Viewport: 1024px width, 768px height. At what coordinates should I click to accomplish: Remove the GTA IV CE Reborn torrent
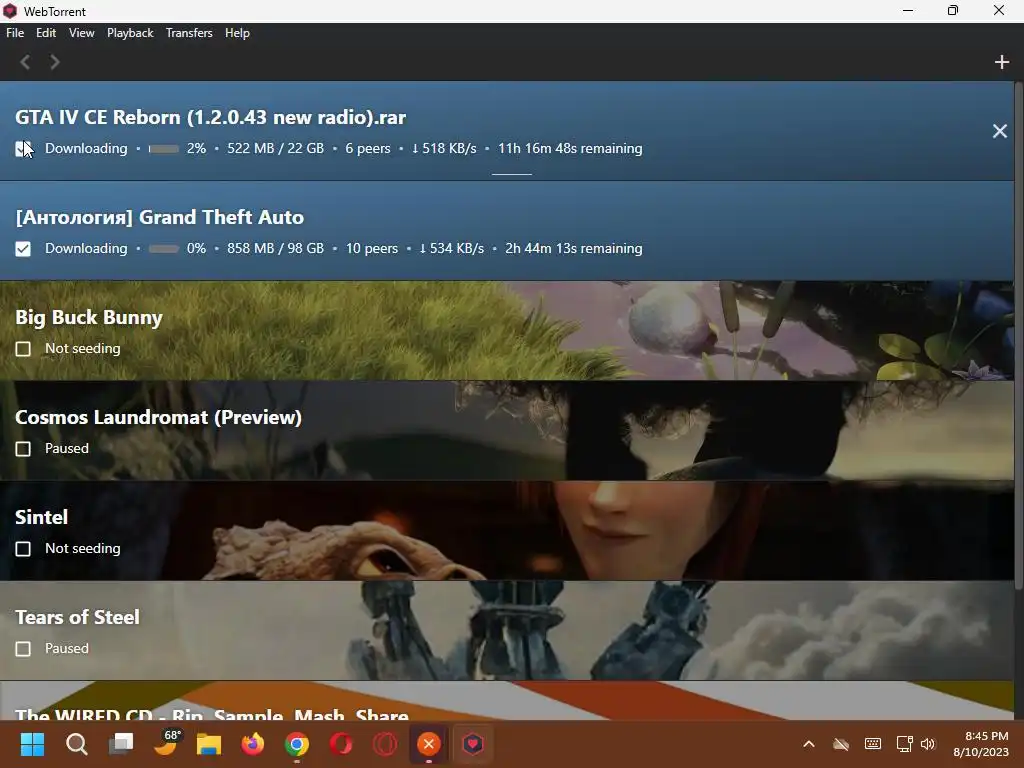(x=1000, y=131)
